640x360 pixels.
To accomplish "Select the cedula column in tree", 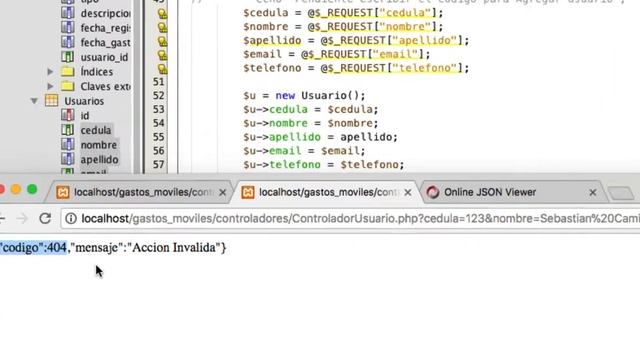I will pyautogui.click(x=96, y=130).
